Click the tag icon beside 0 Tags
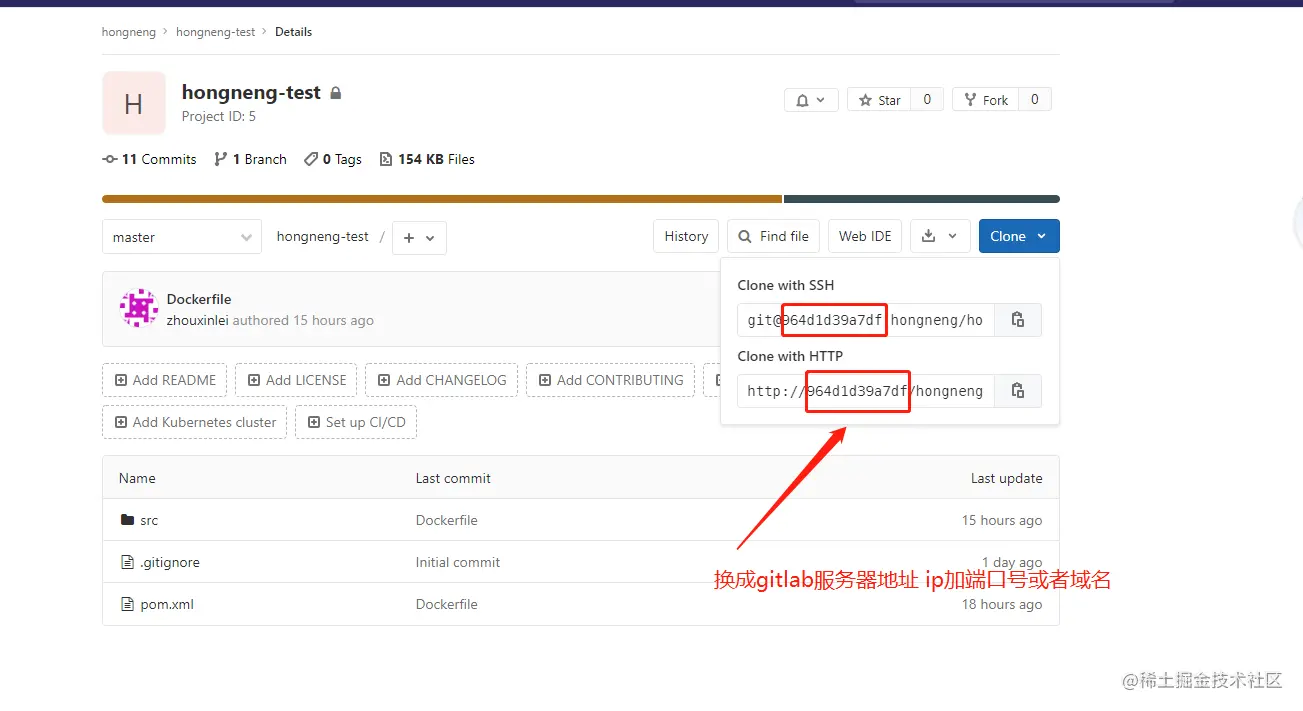Image resolution: width=1303 pixels, height=711 pixels. tap(312, 159)
